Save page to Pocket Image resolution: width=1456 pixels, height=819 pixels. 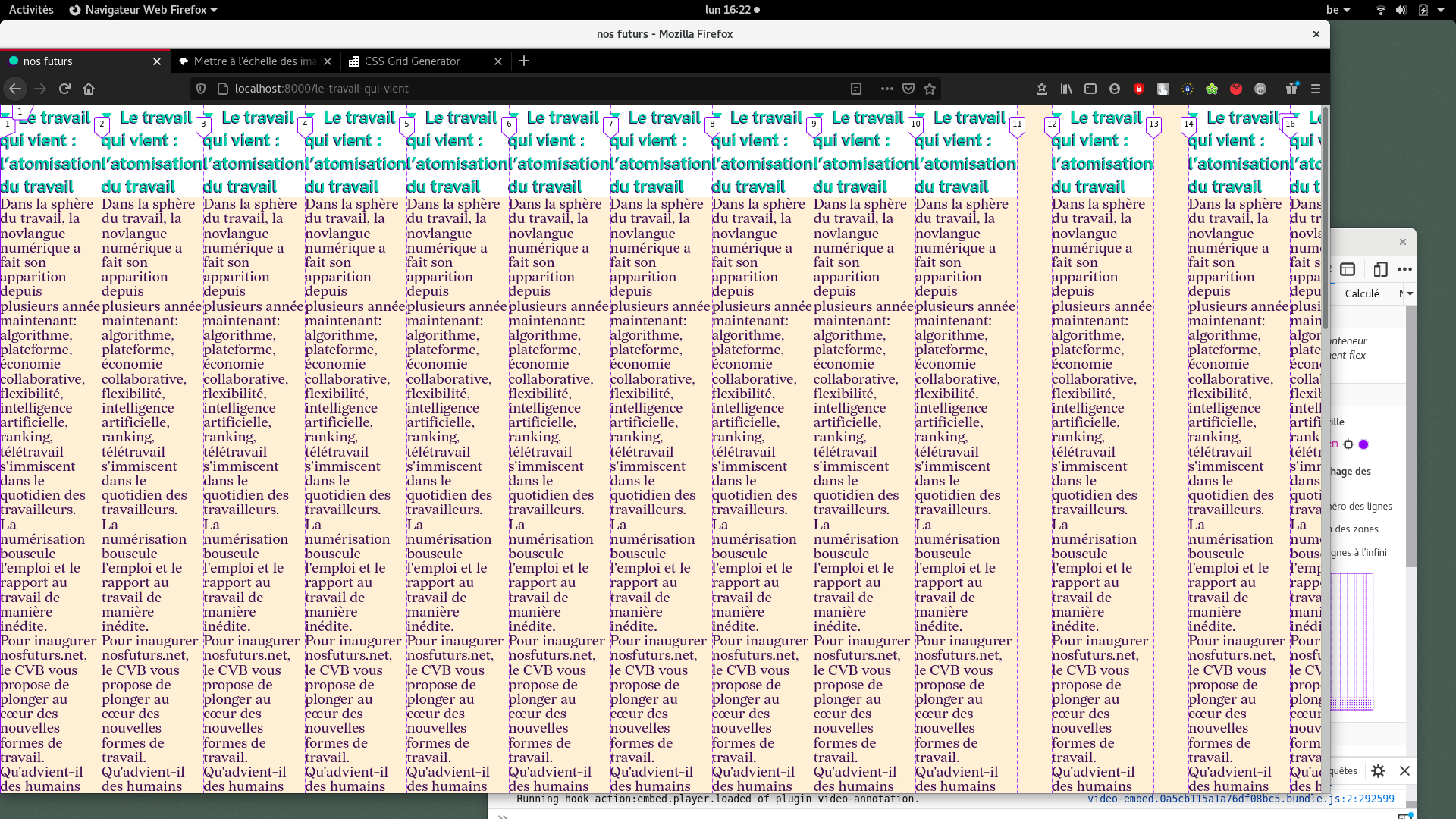coord(908,89)
